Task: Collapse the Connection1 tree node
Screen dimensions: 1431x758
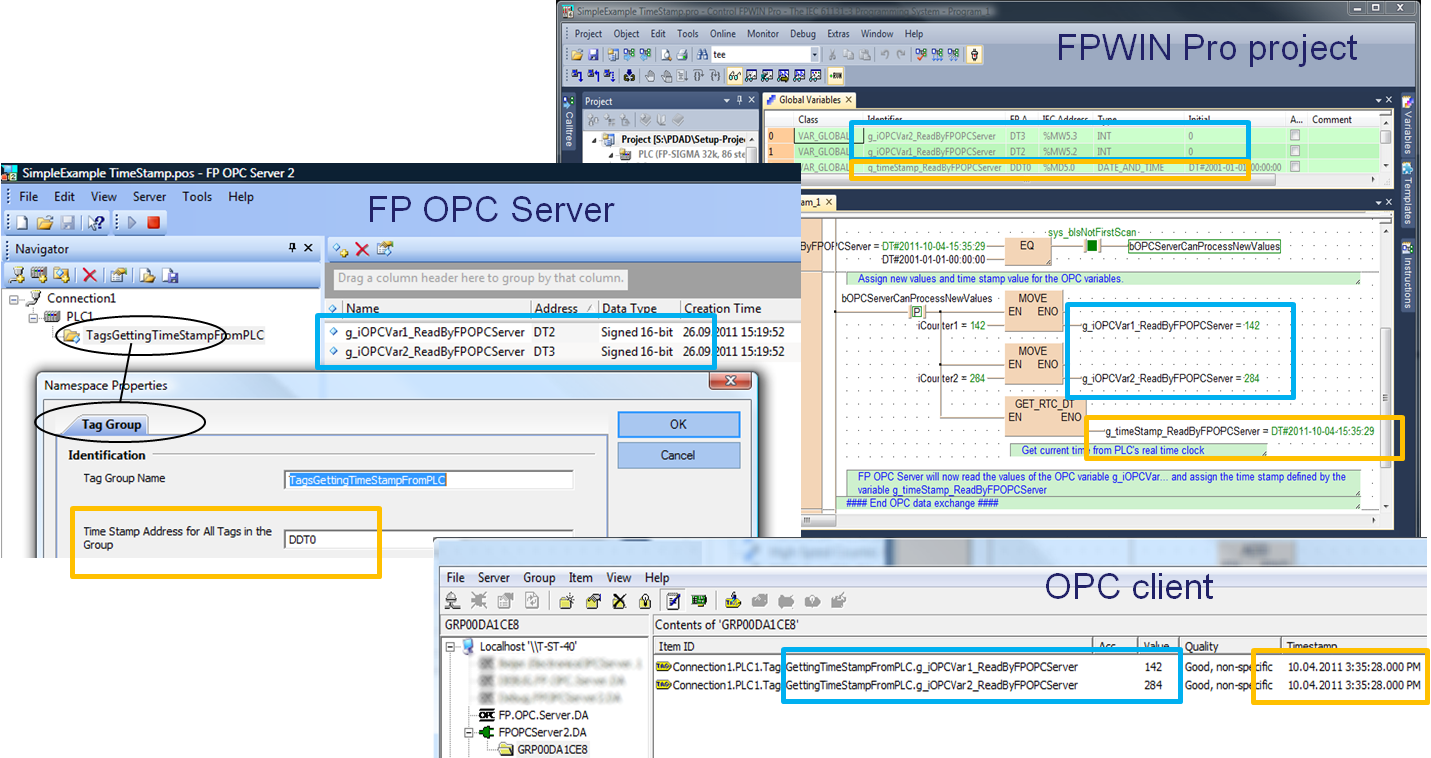Action: [15, 299]
